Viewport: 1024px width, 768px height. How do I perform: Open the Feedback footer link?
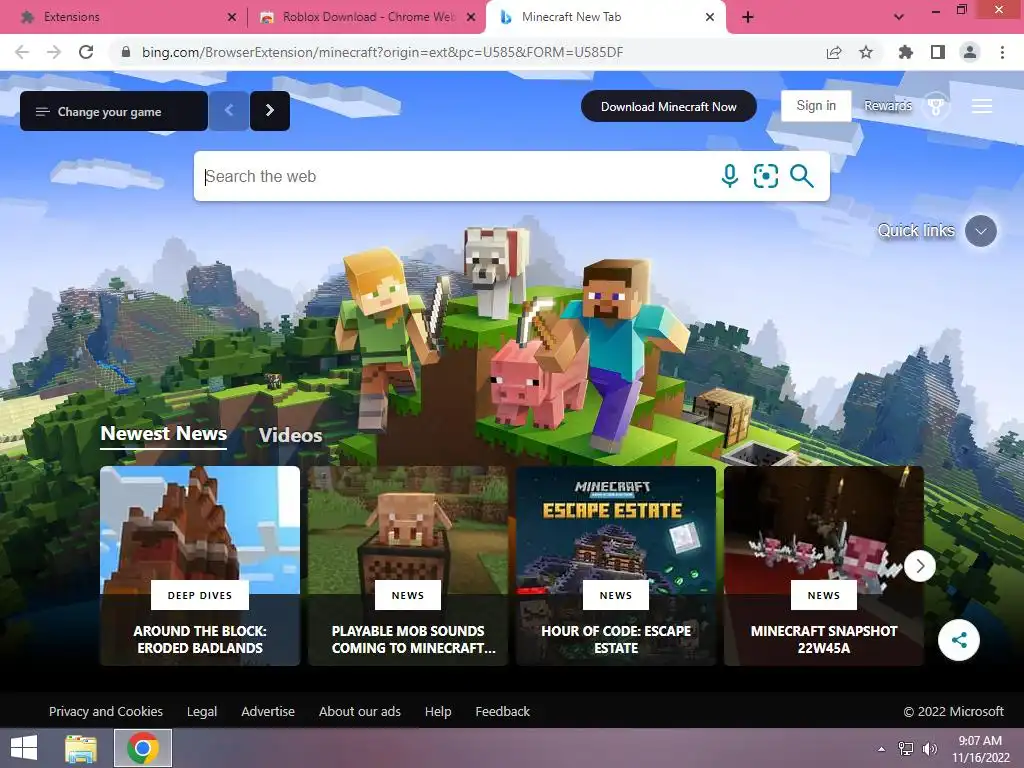tap(503, 711)
